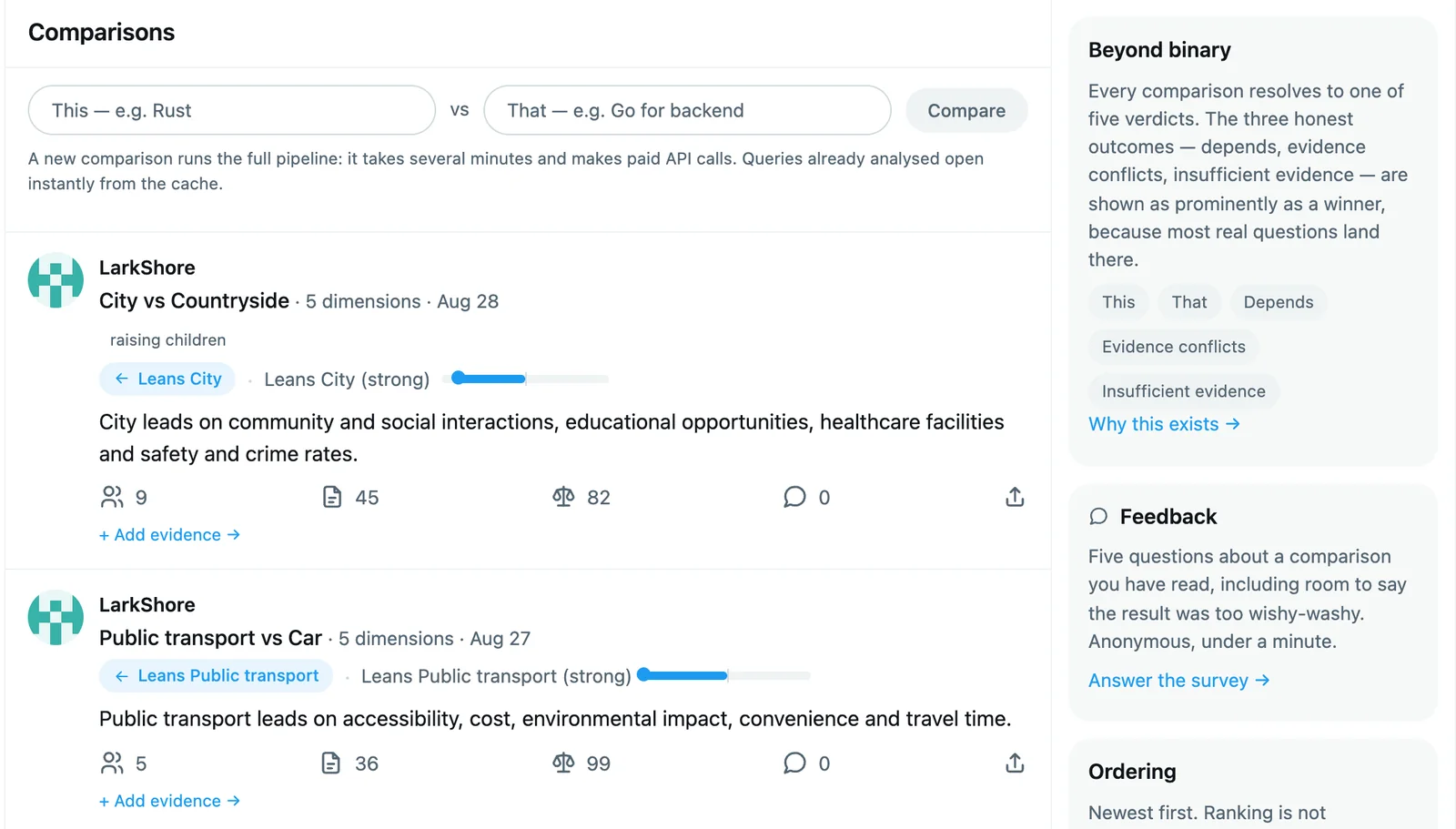The width and height of the screenshot is (1456, 829).
Task: Open the 'Answer the survey' link
Action: point(1178,681)
